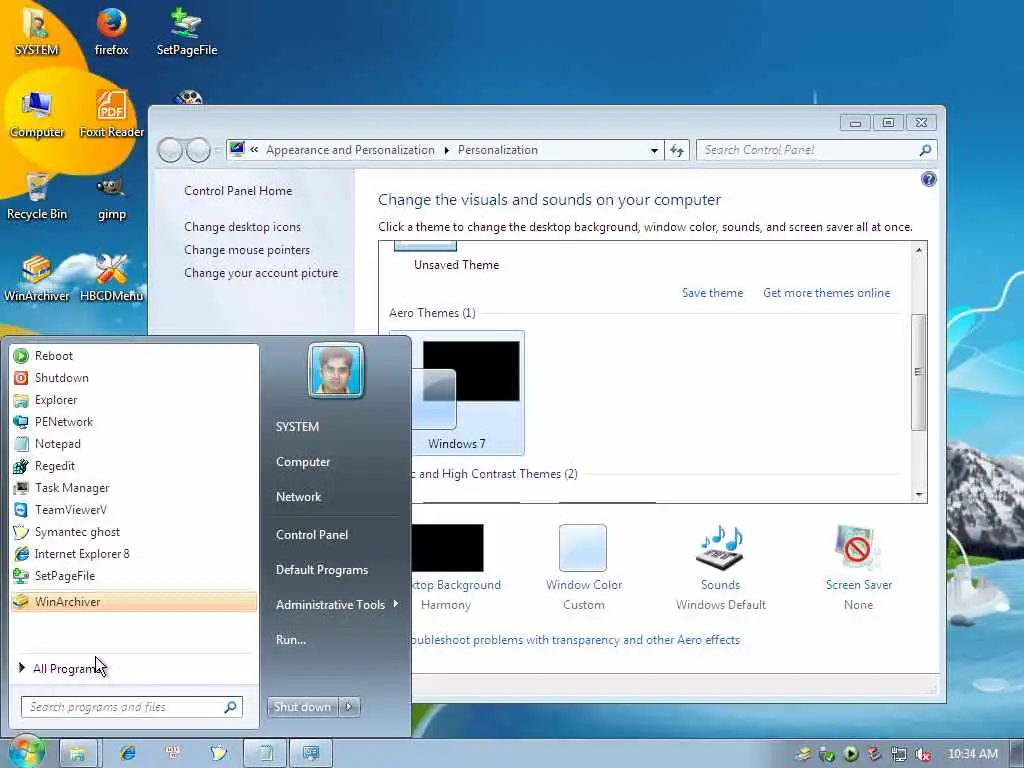Launch TeamViewerV from the Start menu
The image size is (1024, 768).
[134, 510]
